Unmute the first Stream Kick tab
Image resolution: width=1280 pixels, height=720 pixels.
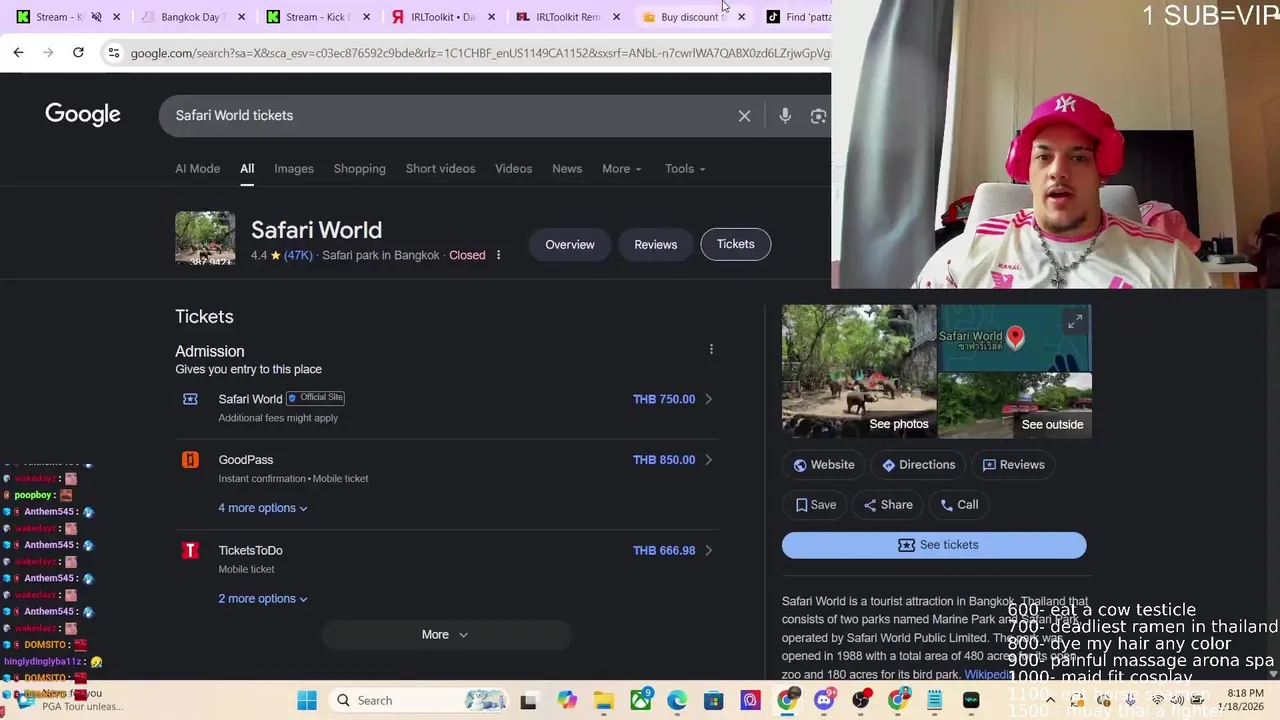click(x=96, y=17)
